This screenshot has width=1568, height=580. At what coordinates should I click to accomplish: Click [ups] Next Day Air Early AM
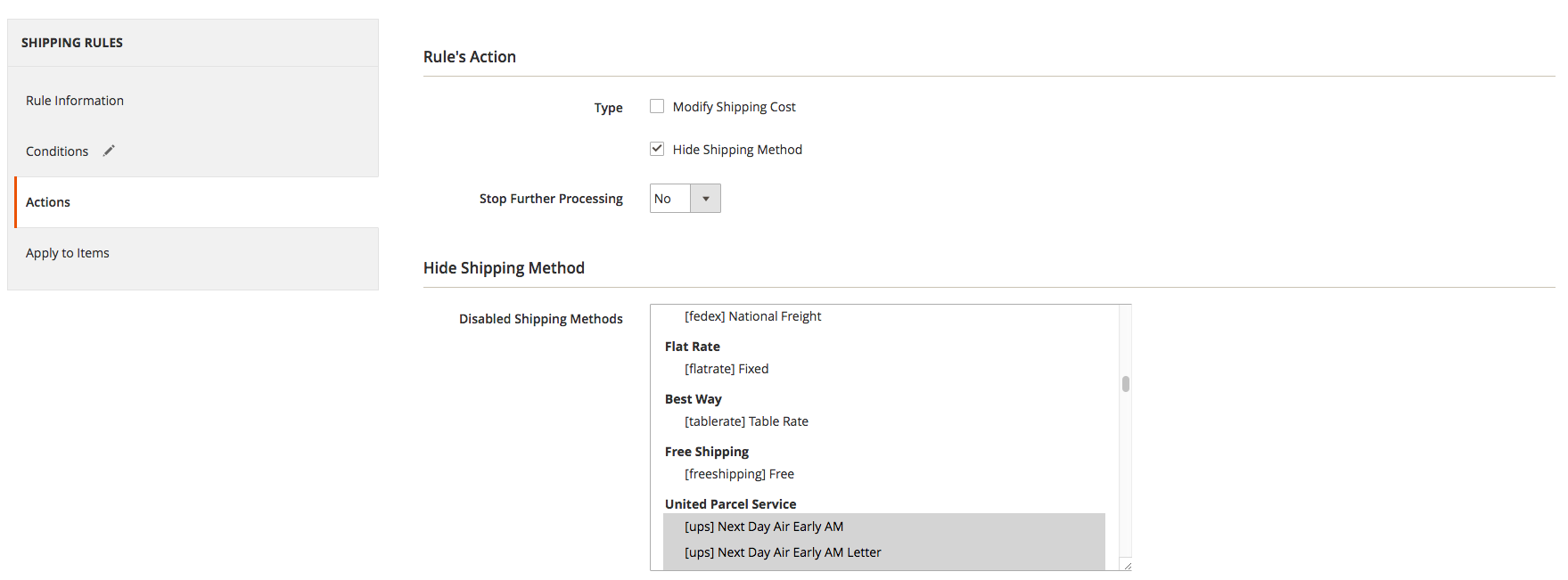click(x=763, y=527)
